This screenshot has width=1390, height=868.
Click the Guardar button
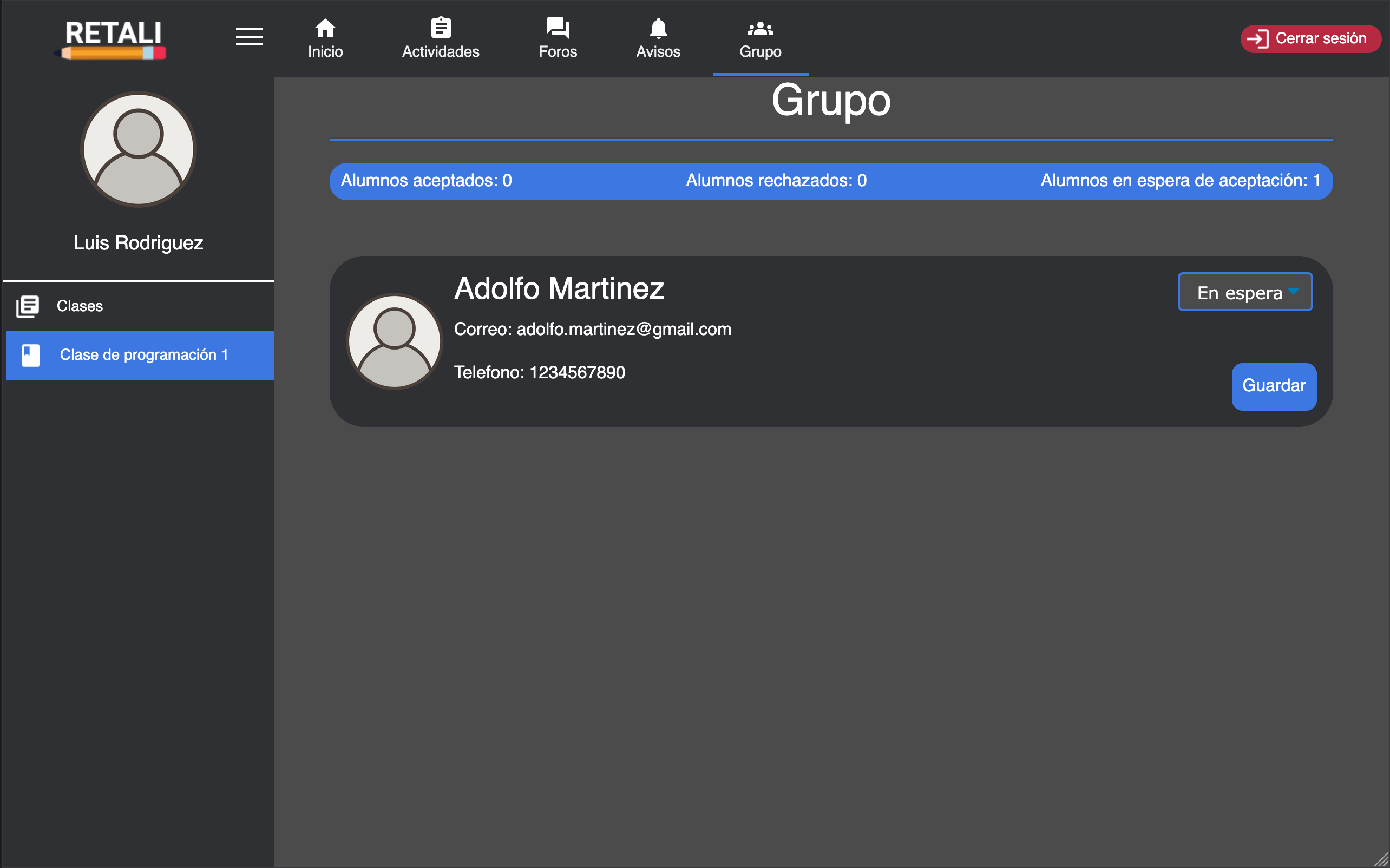coord(1274,386)
